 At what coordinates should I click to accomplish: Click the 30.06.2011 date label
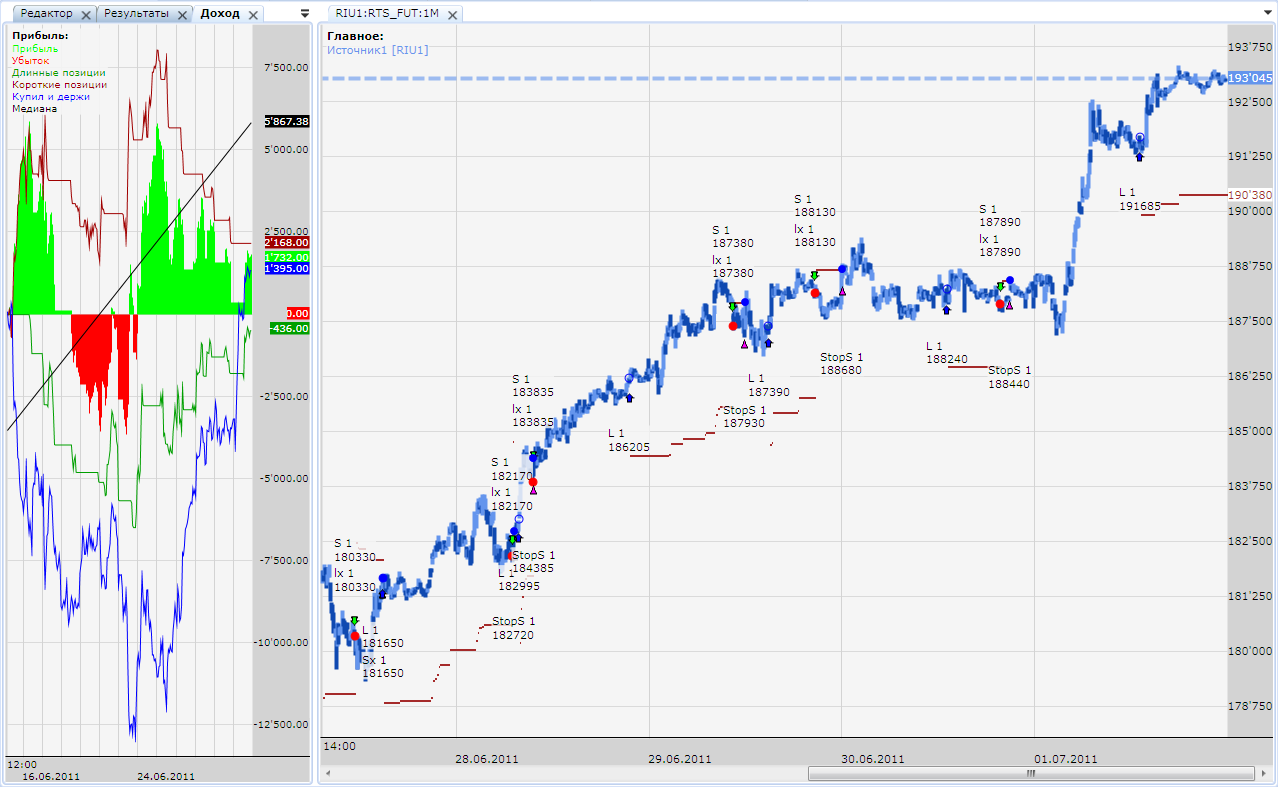pyautogui.click(x=872, y=759)
